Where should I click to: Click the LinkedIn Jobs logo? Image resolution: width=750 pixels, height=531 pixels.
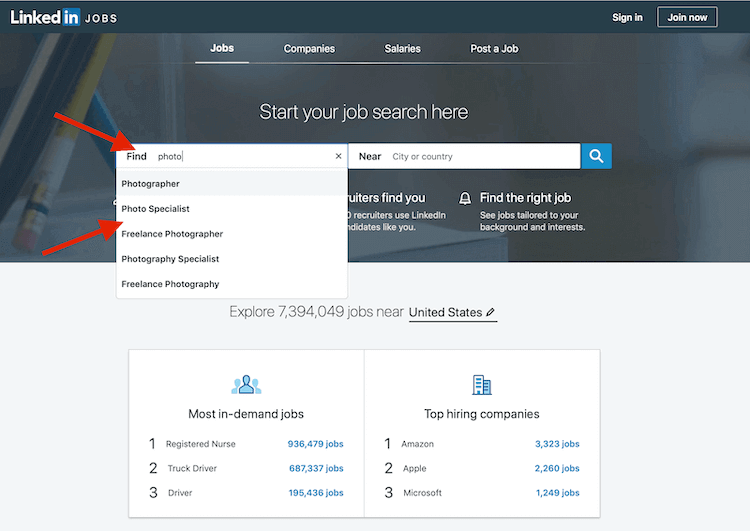62,17
